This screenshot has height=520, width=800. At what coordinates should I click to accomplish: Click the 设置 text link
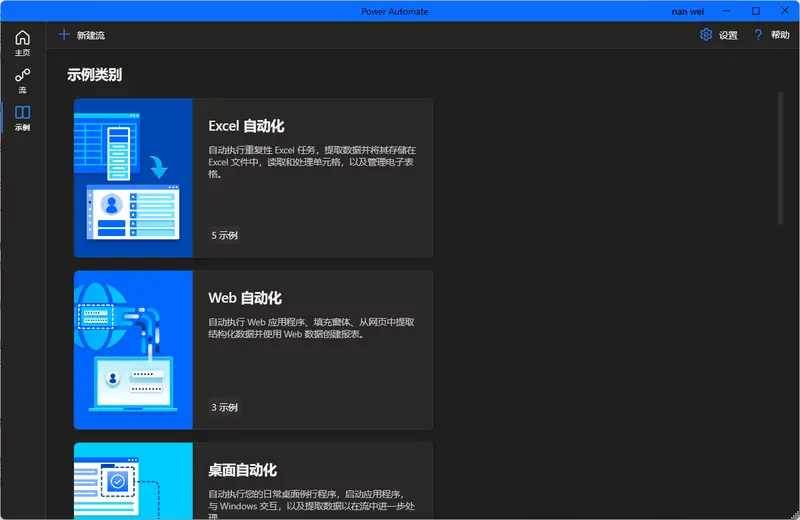(728, 35)
